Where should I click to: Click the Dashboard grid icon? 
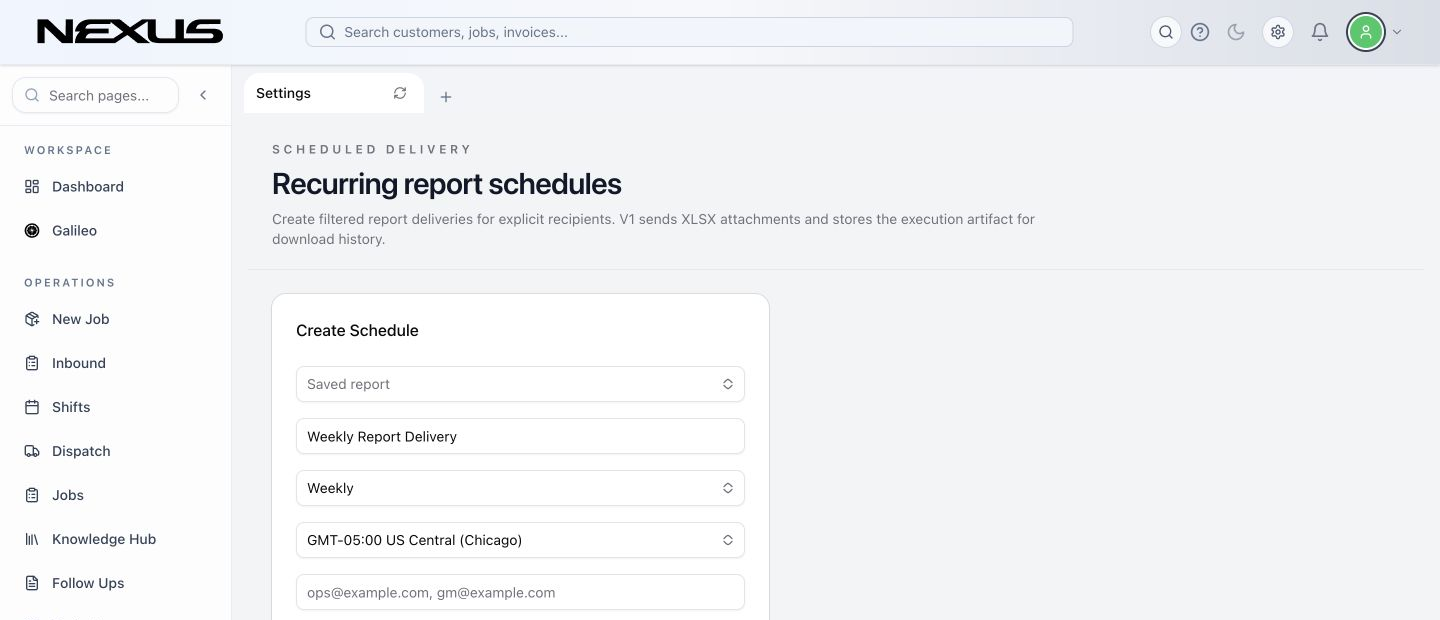point(32,187)
